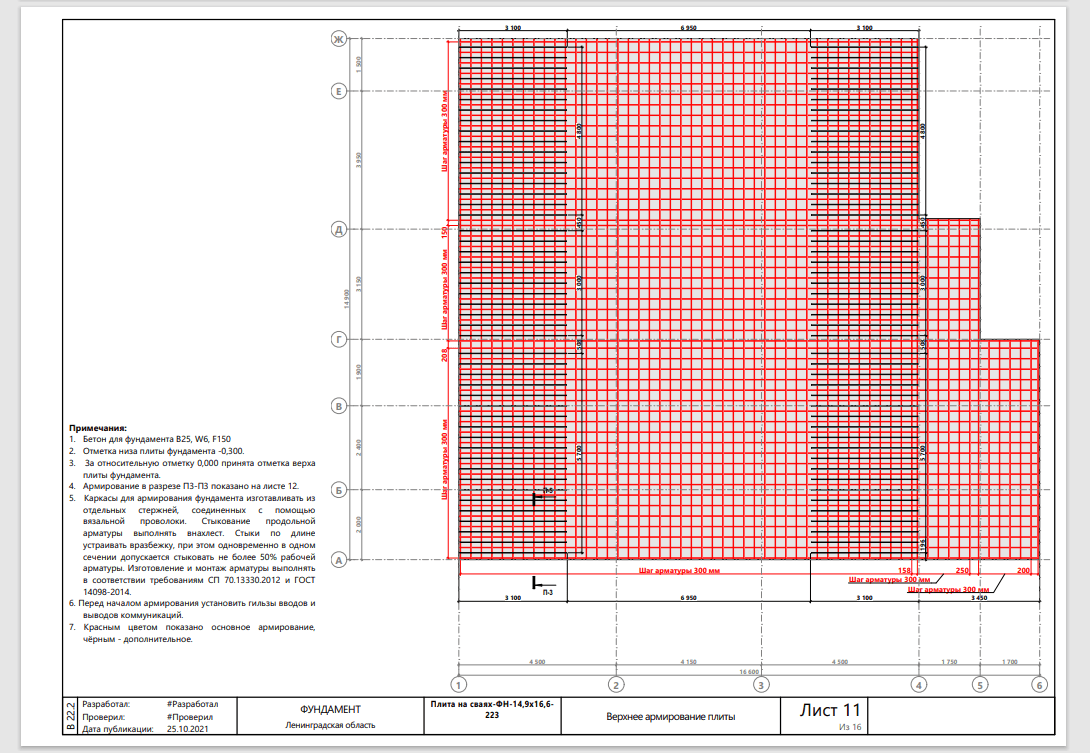Click the Примечания heading in the notes
Image resolution: width=1090 pixels, height=753 pixels.
(x=97, y=428)
